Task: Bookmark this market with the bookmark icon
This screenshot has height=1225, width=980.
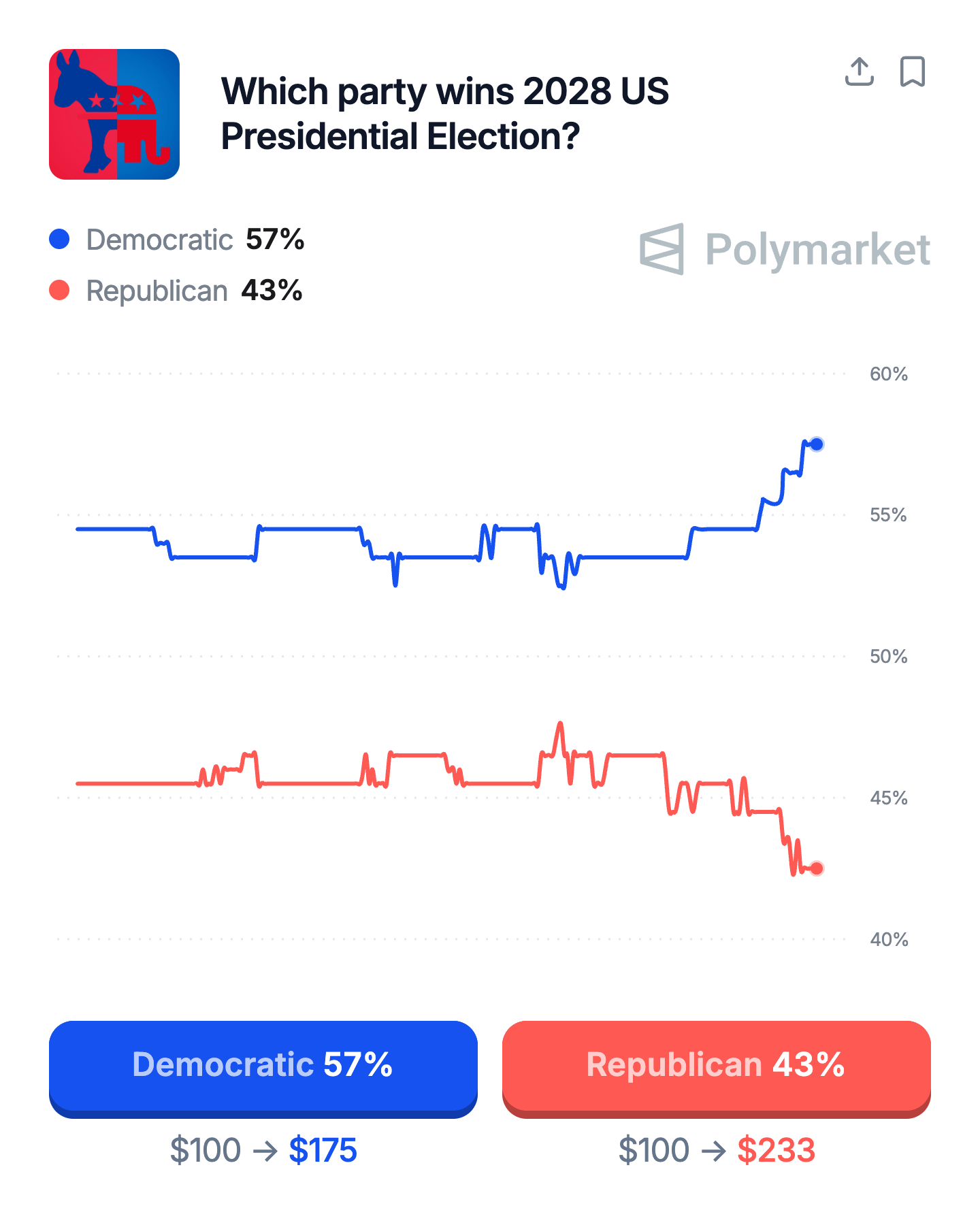Action: (x=912, y=71)
